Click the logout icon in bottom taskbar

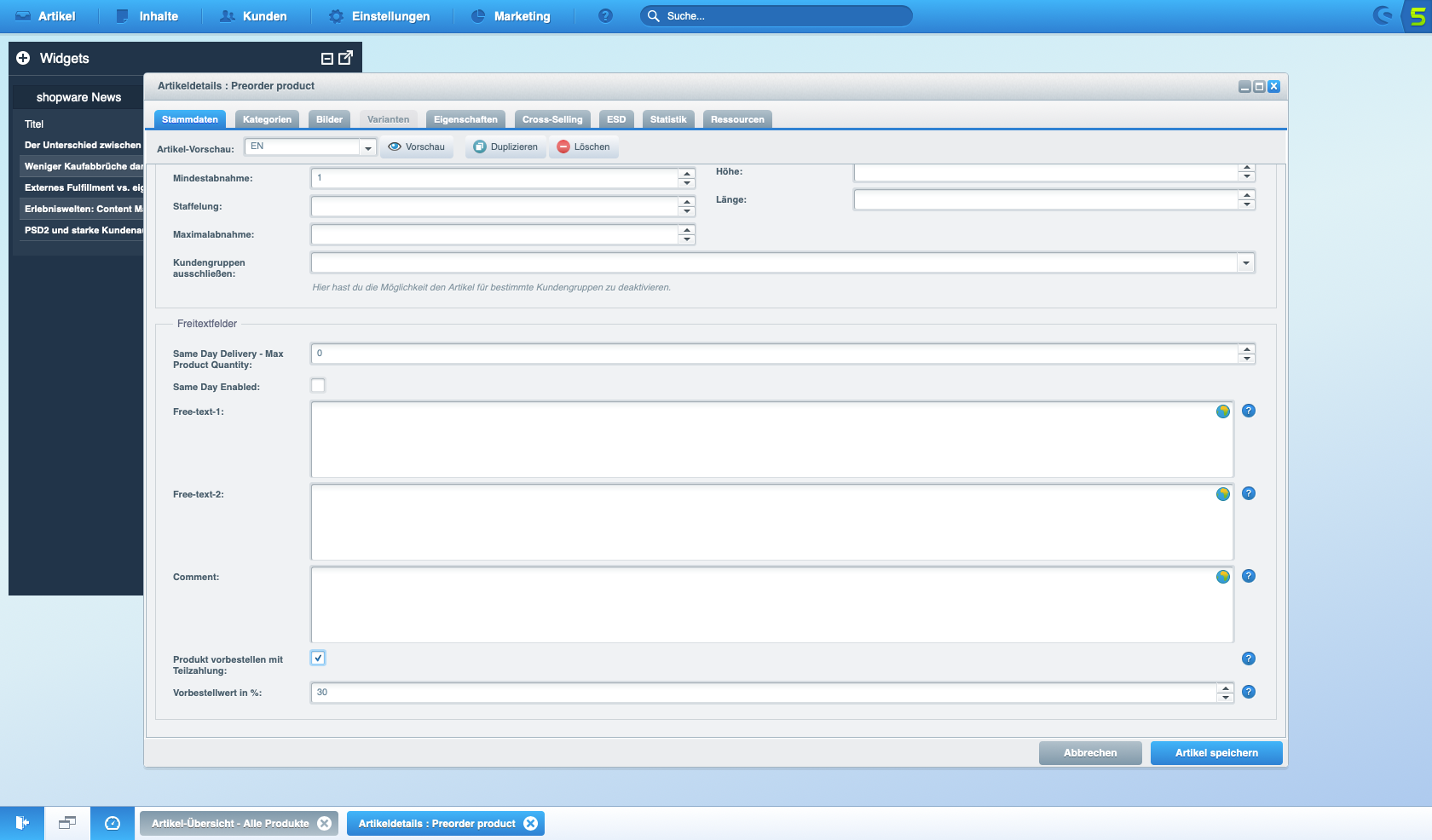pos(22,823)
